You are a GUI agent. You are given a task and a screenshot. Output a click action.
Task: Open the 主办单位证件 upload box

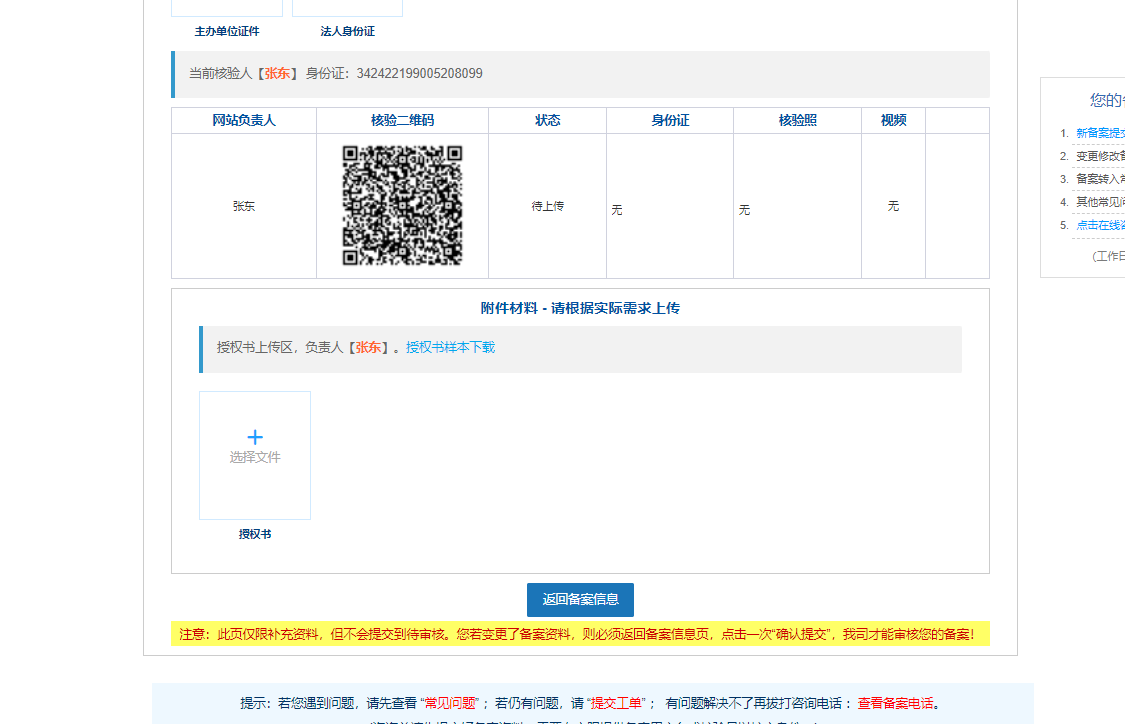tap(227, 8)
